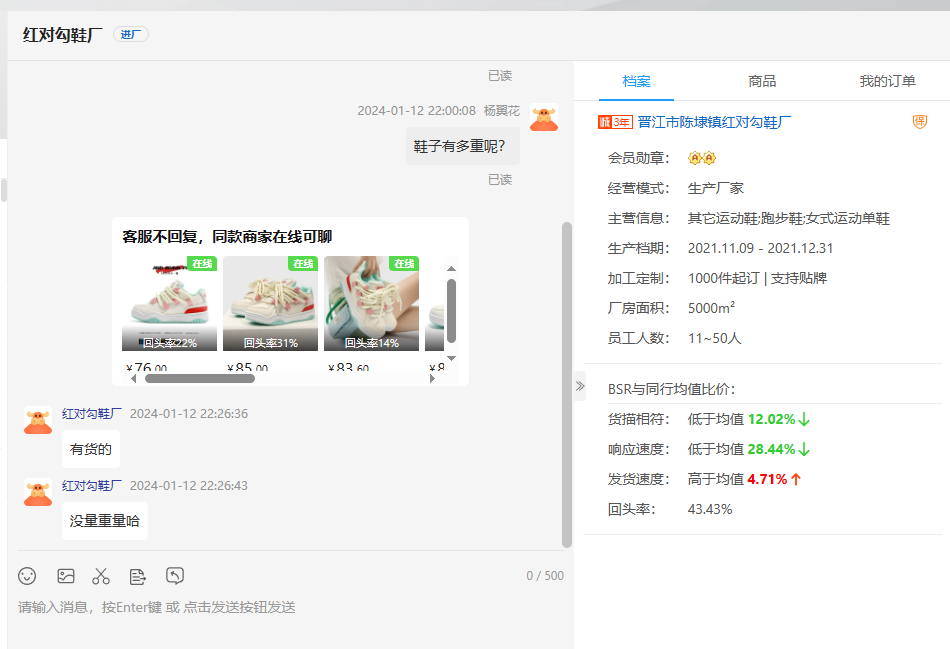Select the scissors screenshot tool
Viewport: 950px width, 649px height.
101,576
